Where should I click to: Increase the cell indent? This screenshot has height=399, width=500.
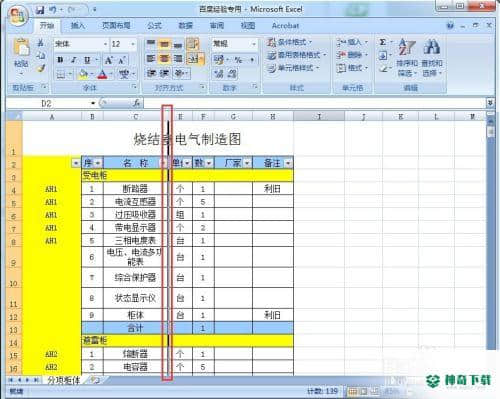[x=164, y=73]
